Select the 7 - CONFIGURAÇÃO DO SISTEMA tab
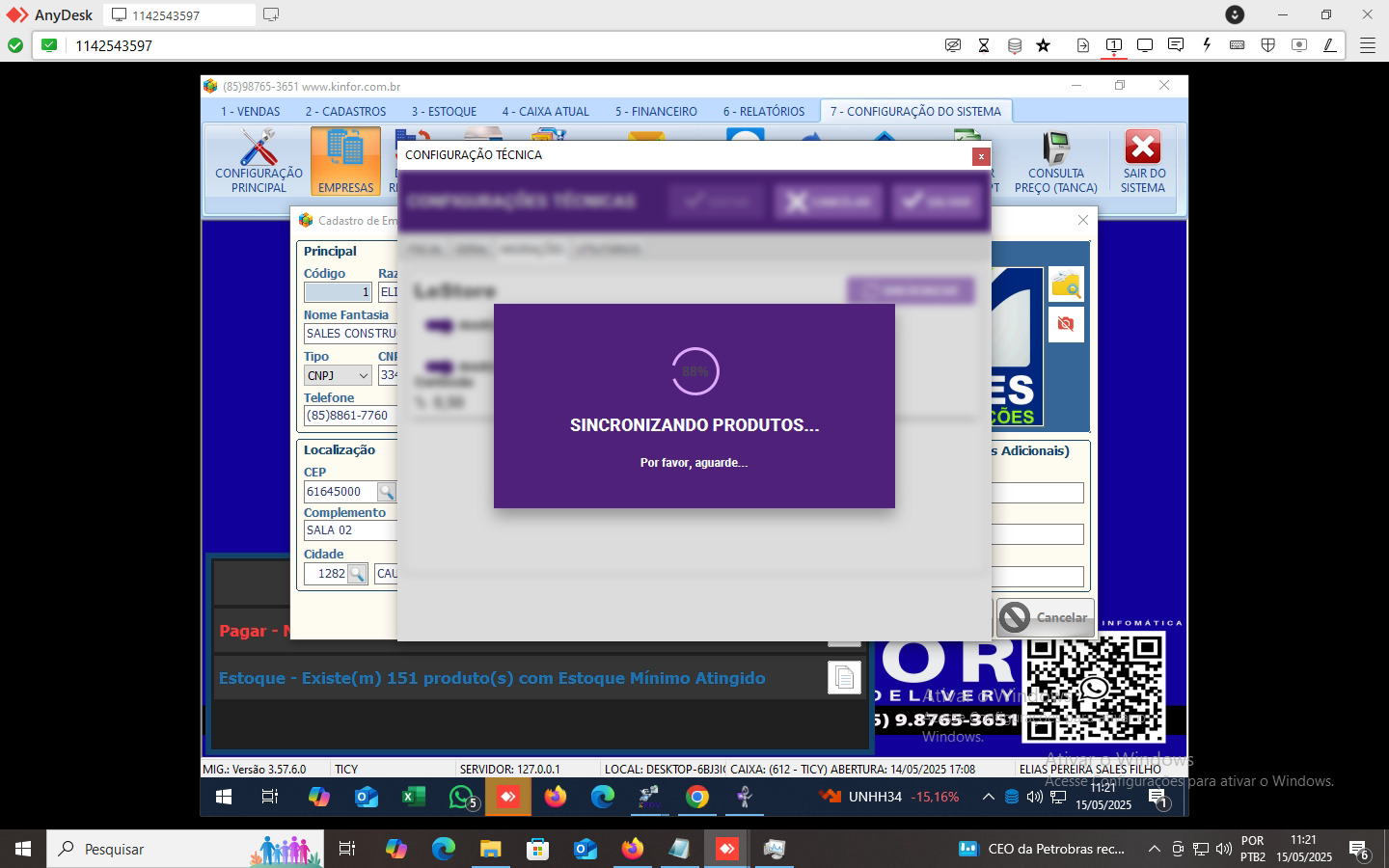Screen dimensions: 1389x868 [915, 111]
